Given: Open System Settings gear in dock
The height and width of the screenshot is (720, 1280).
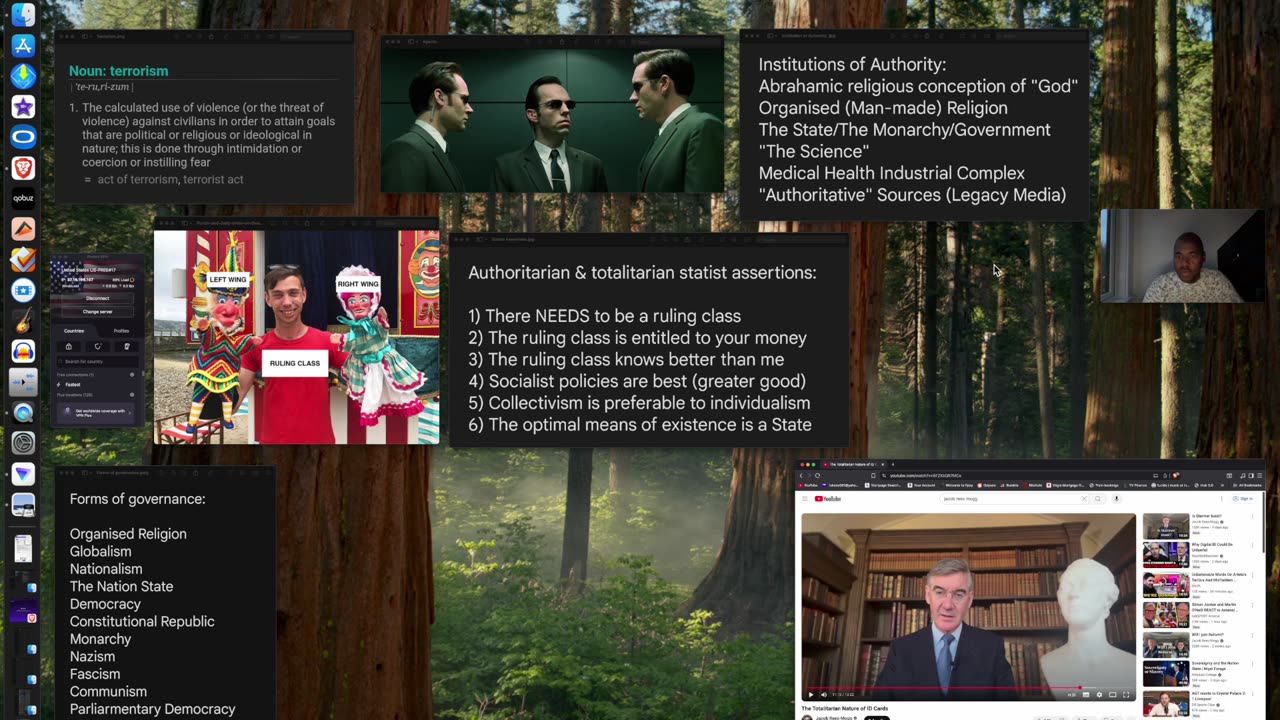Looking at the screenshot, I should 22,443.
